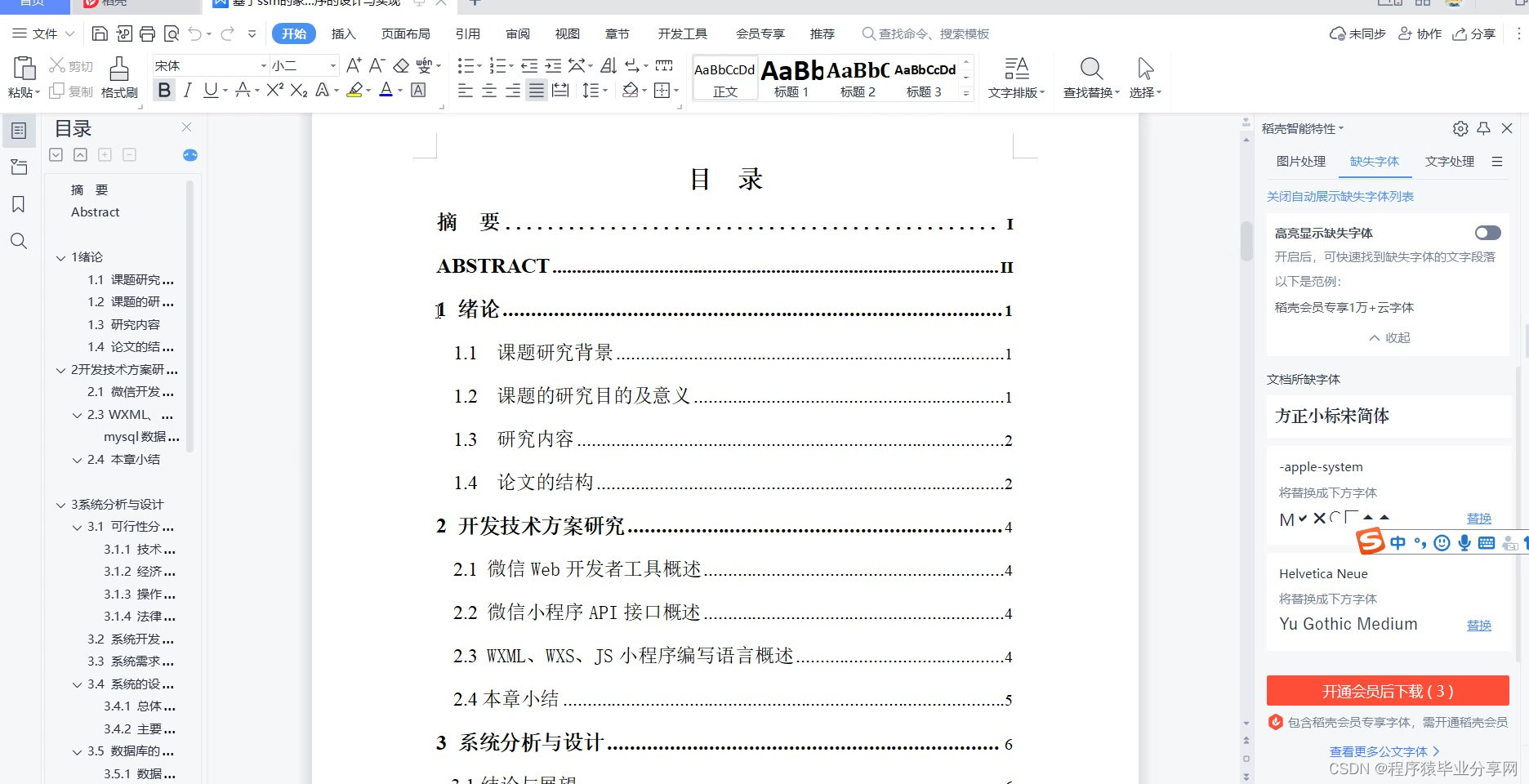Click the increase indent icon
The image size is (1529, 784).
point(553,66)
